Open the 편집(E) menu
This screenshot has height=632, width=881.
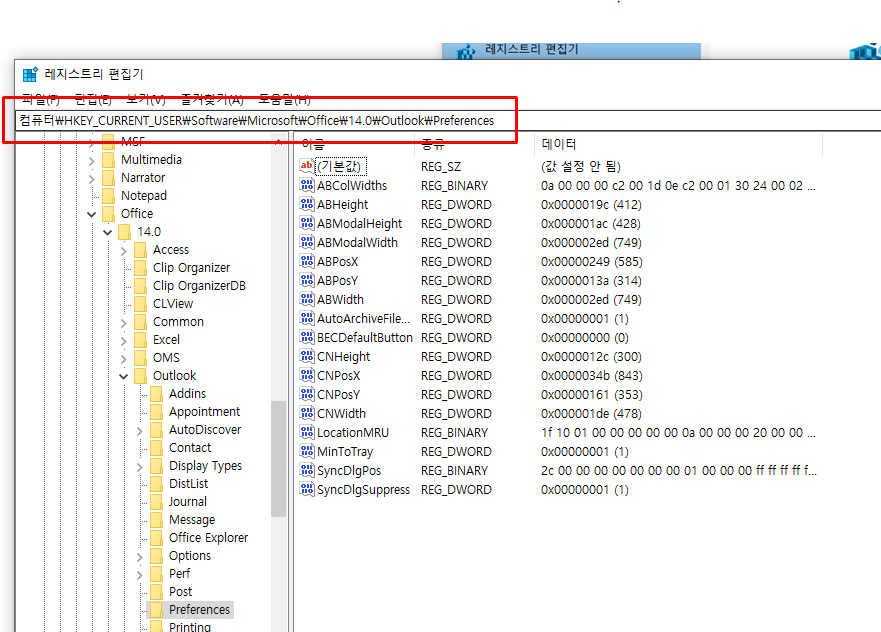(93, 100)
